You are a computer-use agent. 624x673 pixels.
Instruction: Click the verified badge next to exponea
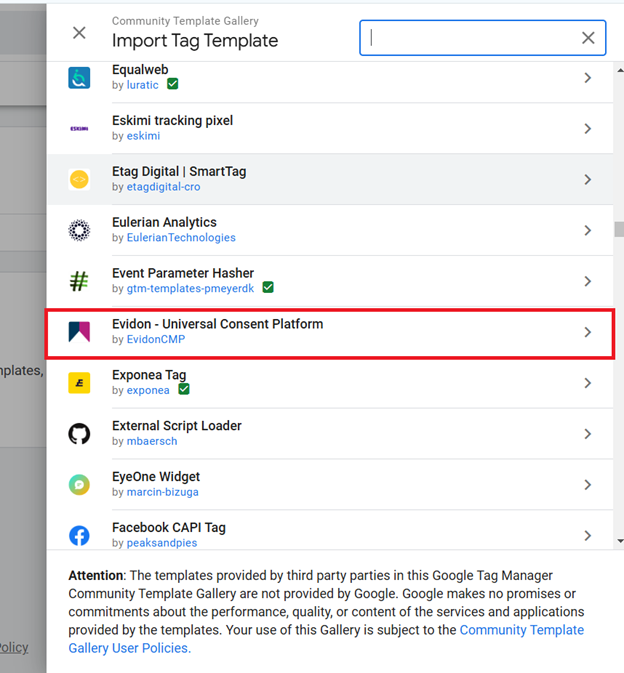click(x=184, y=389)
